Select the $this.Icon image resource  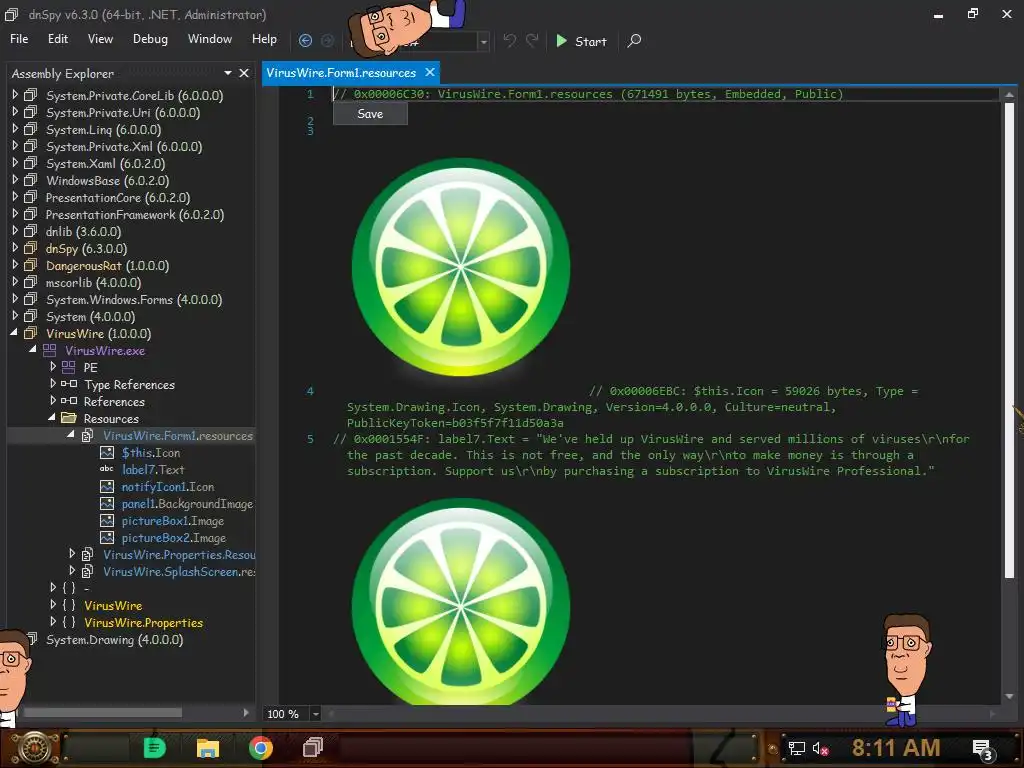[151, 453]
